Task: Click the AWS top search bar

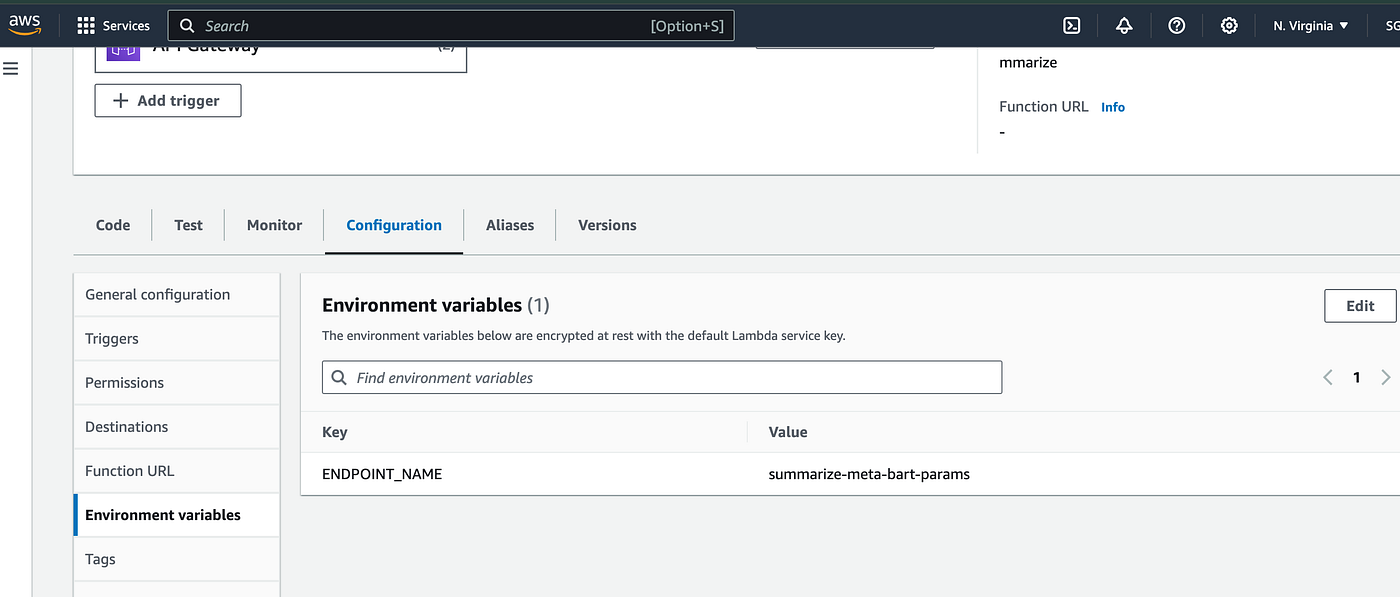Action: (450, 26)
